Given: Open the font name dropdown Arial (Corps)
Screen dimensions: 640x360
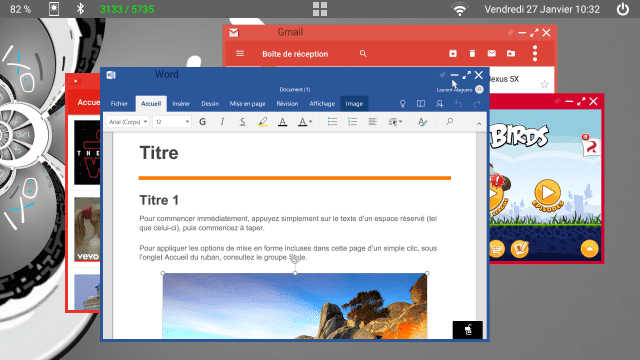Looking at the screenshot, I should [128, 122].
